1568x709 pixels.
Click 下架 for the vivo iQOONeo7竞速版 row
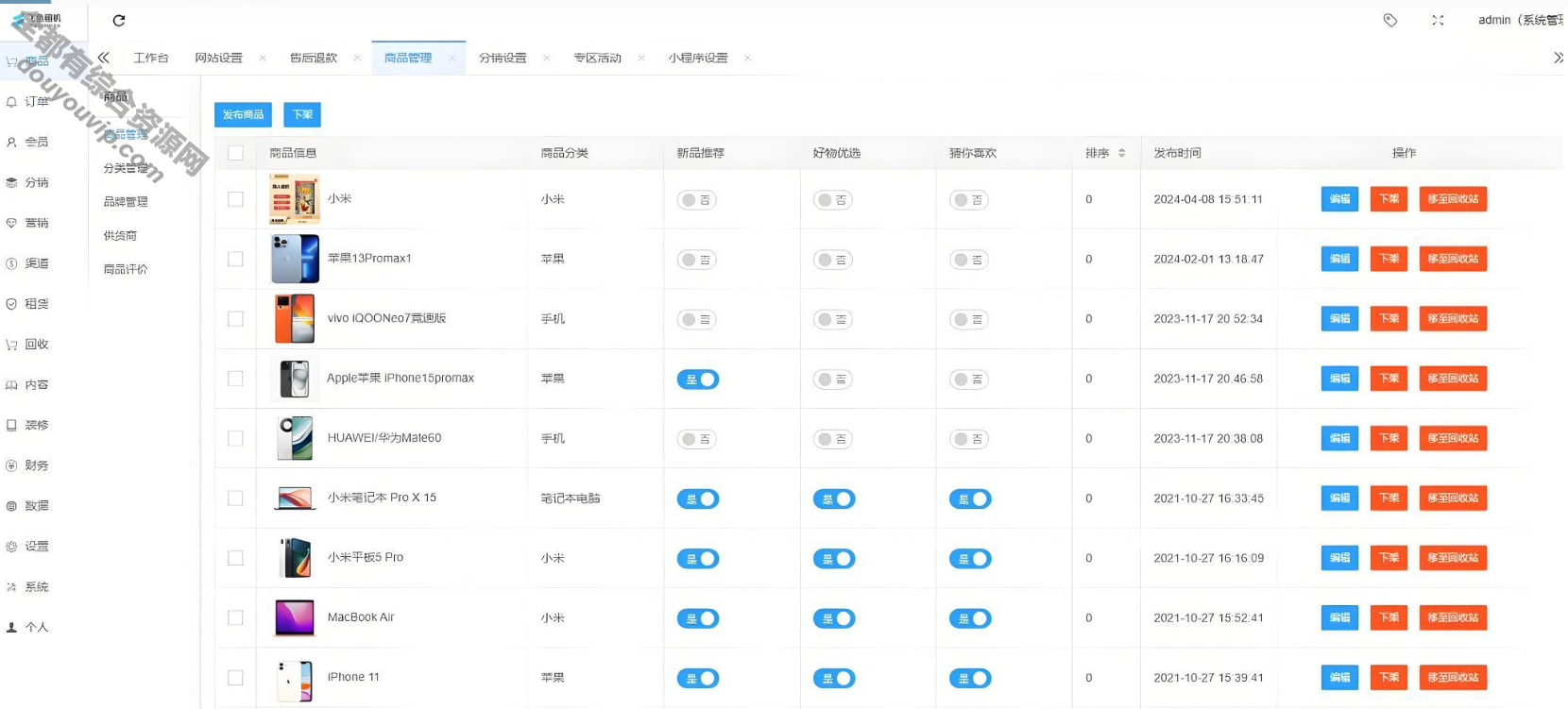pyautogui.click(x=1389, y=319)
